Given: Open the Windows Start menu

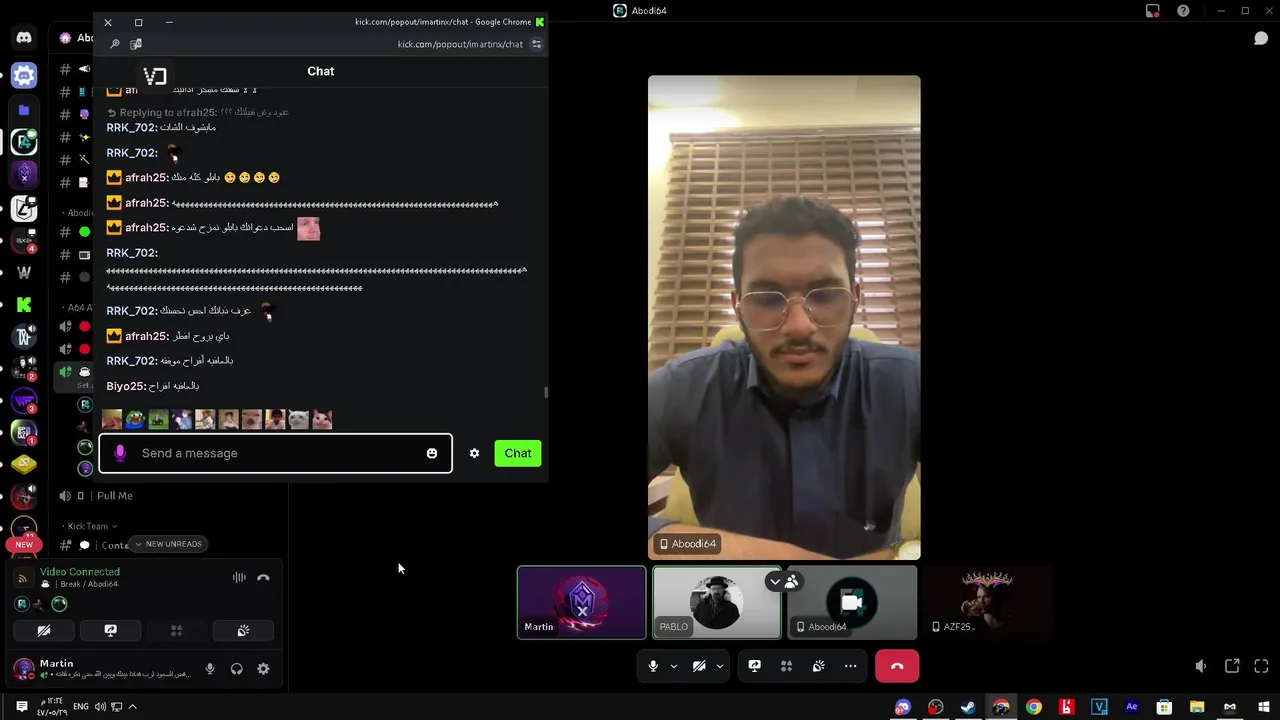Looking at the screenshot, I should click(1262, 707).
